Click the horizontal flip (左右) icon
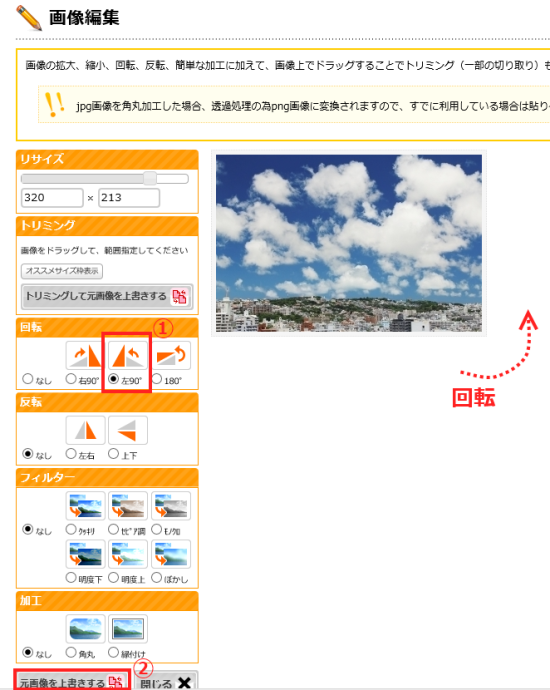The height and width of the screenshot is (690, 550). tap(85, 430)
